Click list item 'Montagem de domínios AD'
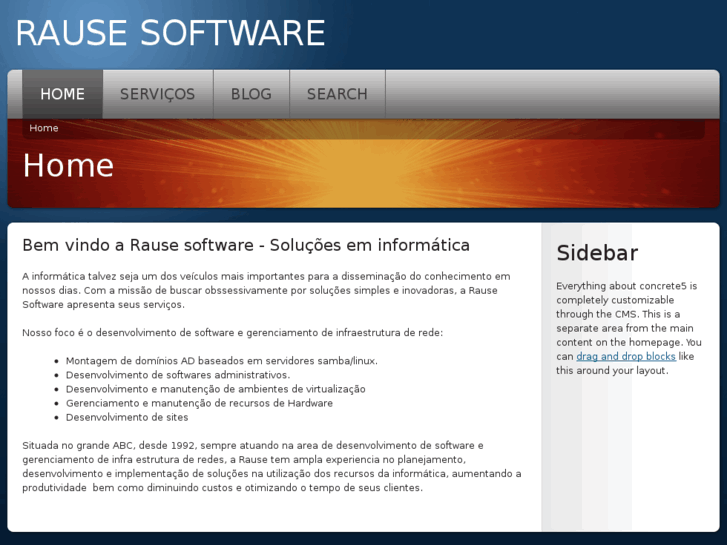Screen dimensions: 727x545 click(222, 360)
